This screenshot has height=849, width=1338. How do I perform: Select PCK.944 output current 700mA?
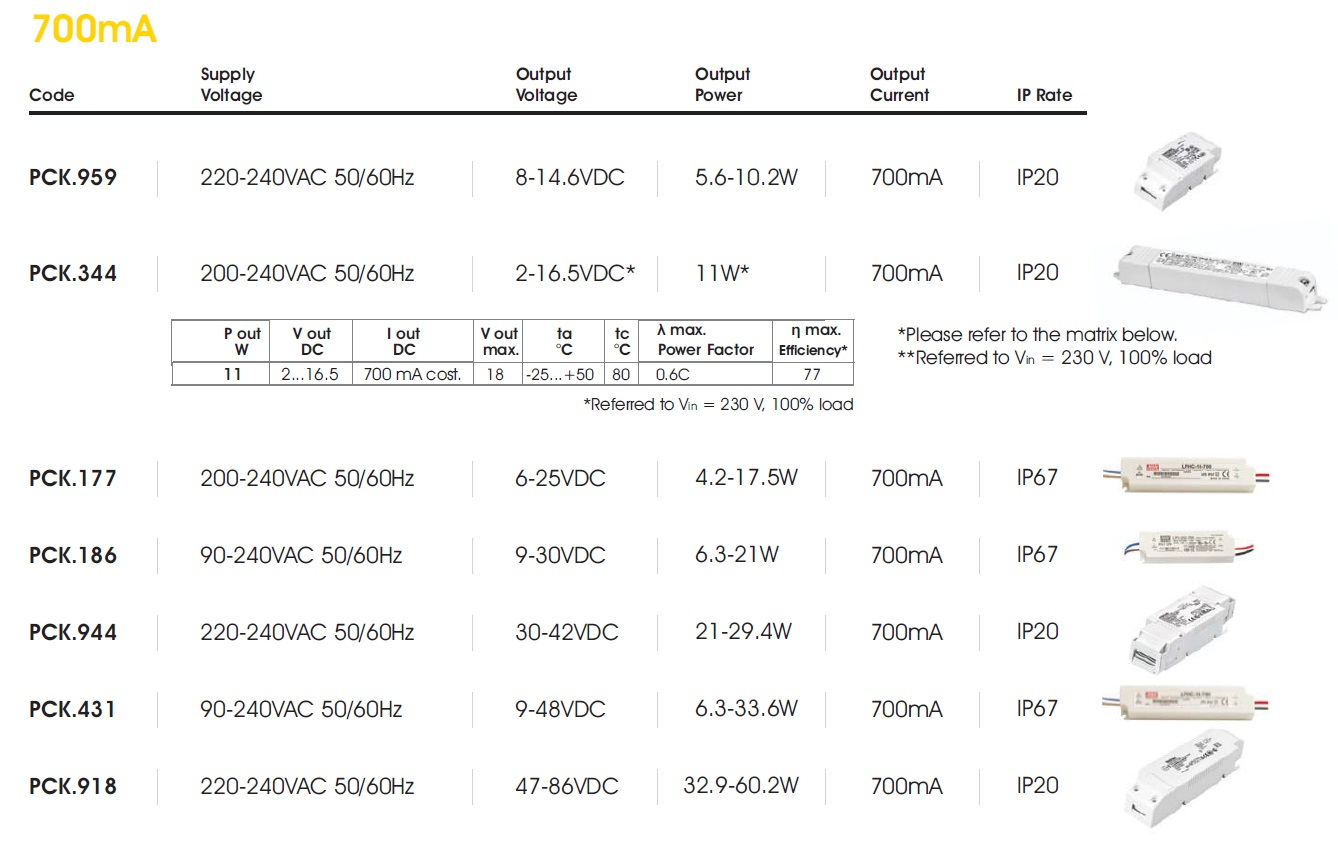(x=906, y=632)
